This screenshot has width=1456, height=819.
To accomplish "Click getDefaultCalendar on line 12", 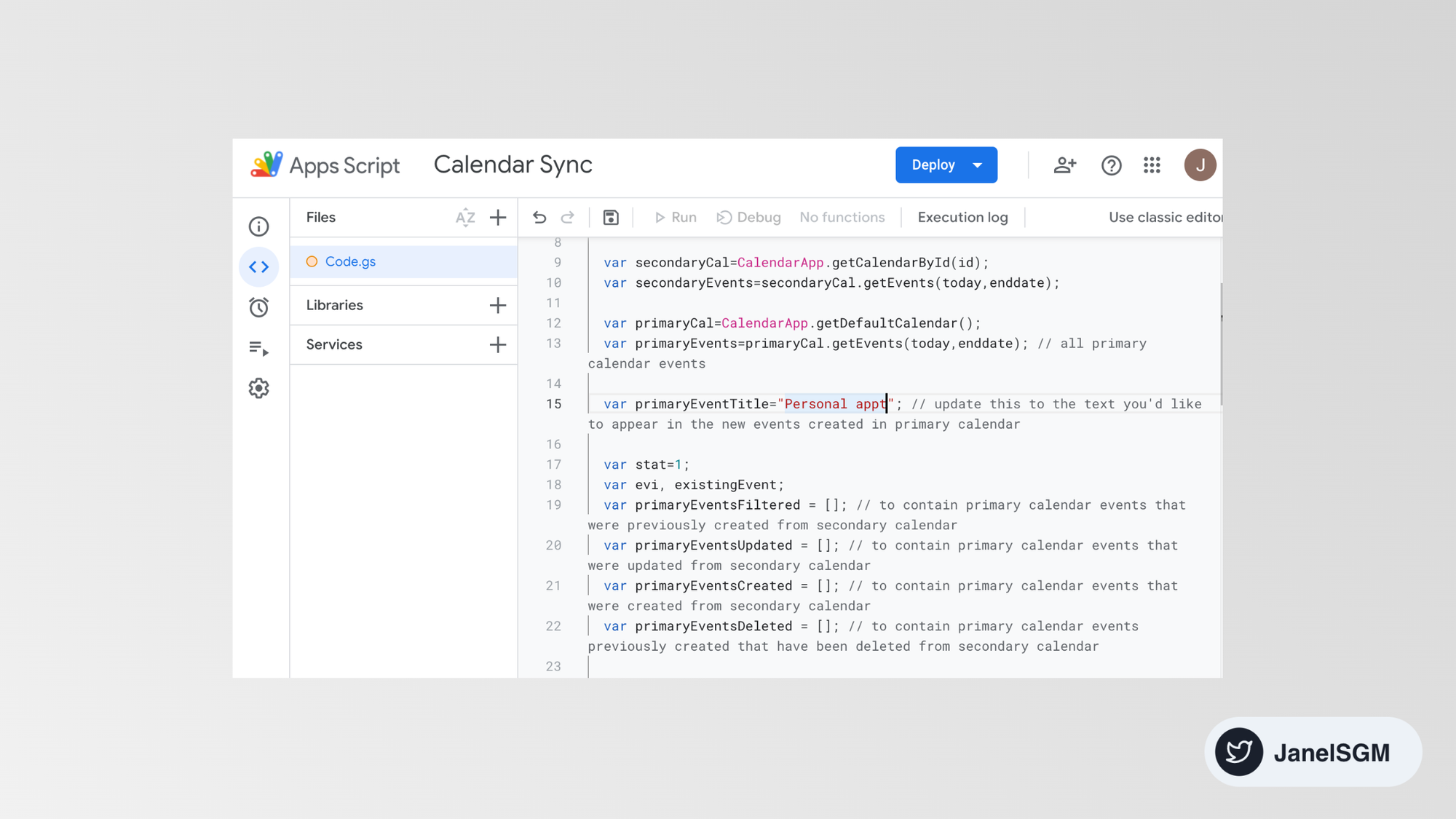I will click(x=886, y=323).
